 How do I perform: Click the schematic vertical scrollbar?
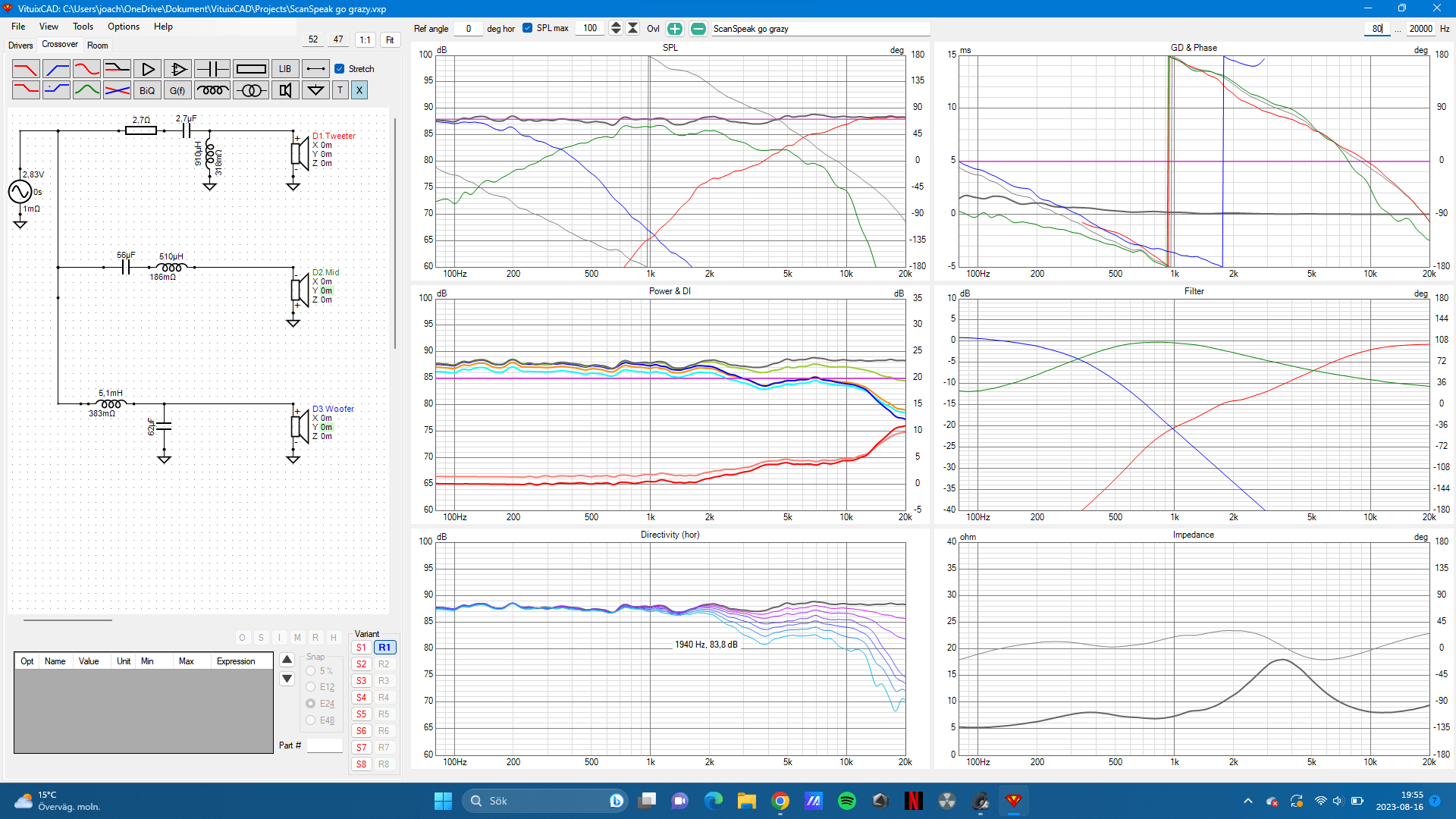[x=394, y=234]
